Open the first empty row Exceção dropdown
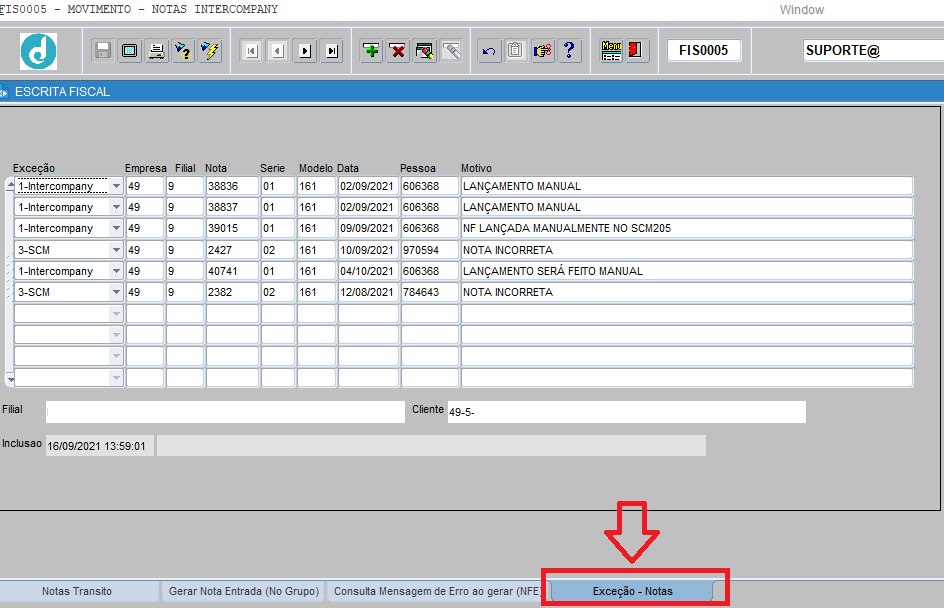Viewport: 944px width, 608px height. coord(116,314)
